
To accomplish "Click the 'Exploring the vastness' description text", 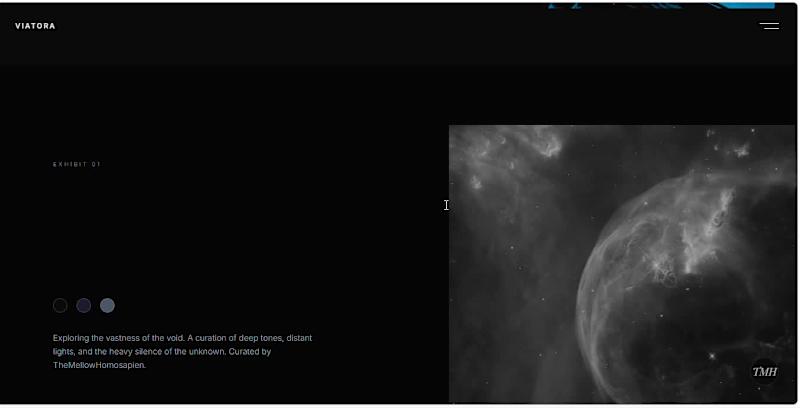I will (182, 351).
